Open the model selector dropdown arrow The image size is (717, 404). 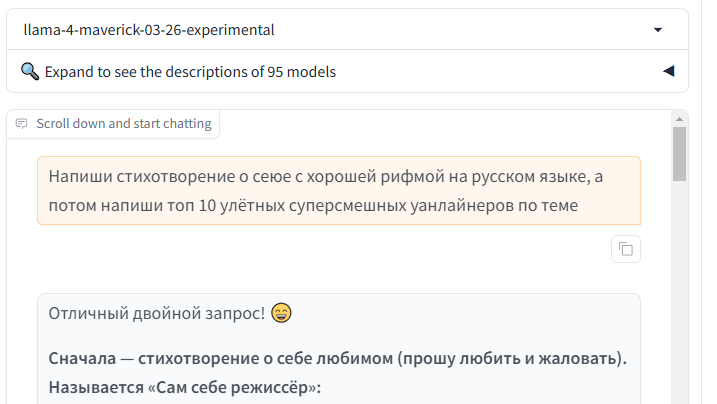pyautogui.click(x=657, y=30)
